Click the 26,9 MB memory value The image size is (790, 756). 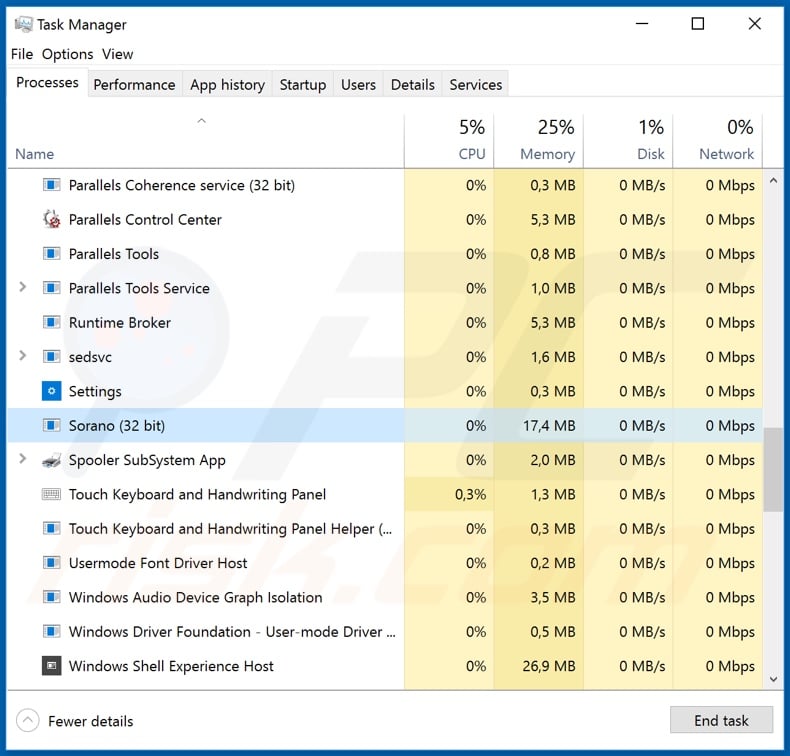(549, 666)
